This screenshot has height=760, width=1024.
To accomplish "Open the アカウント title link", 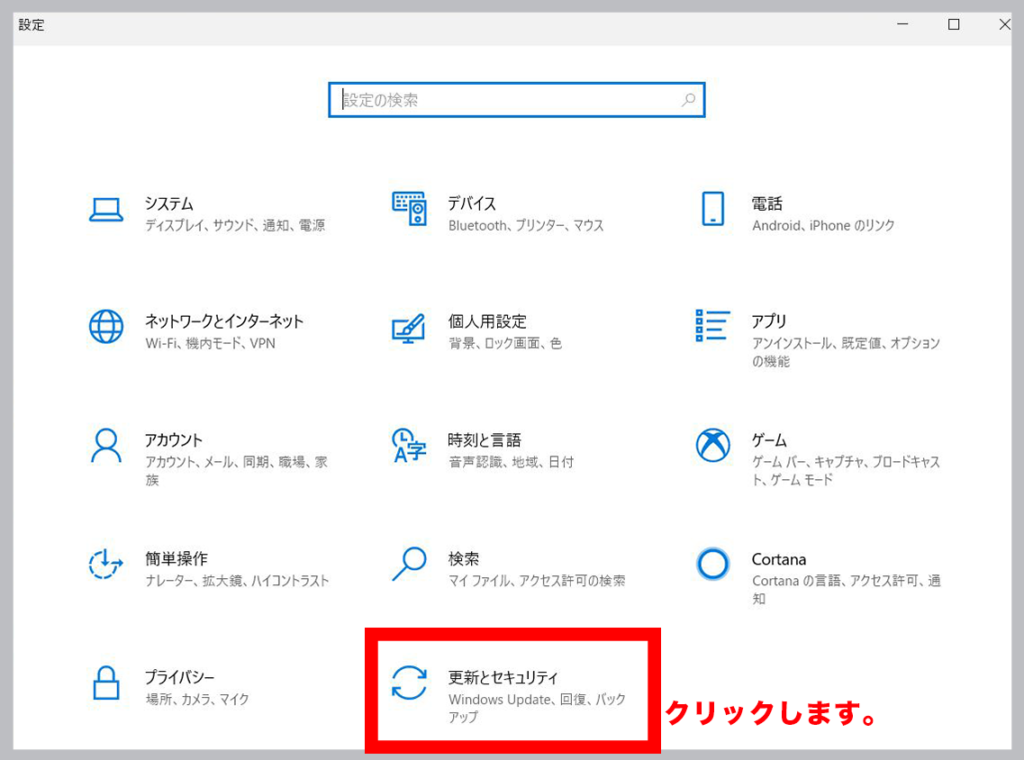I will (x=174, y=440).
